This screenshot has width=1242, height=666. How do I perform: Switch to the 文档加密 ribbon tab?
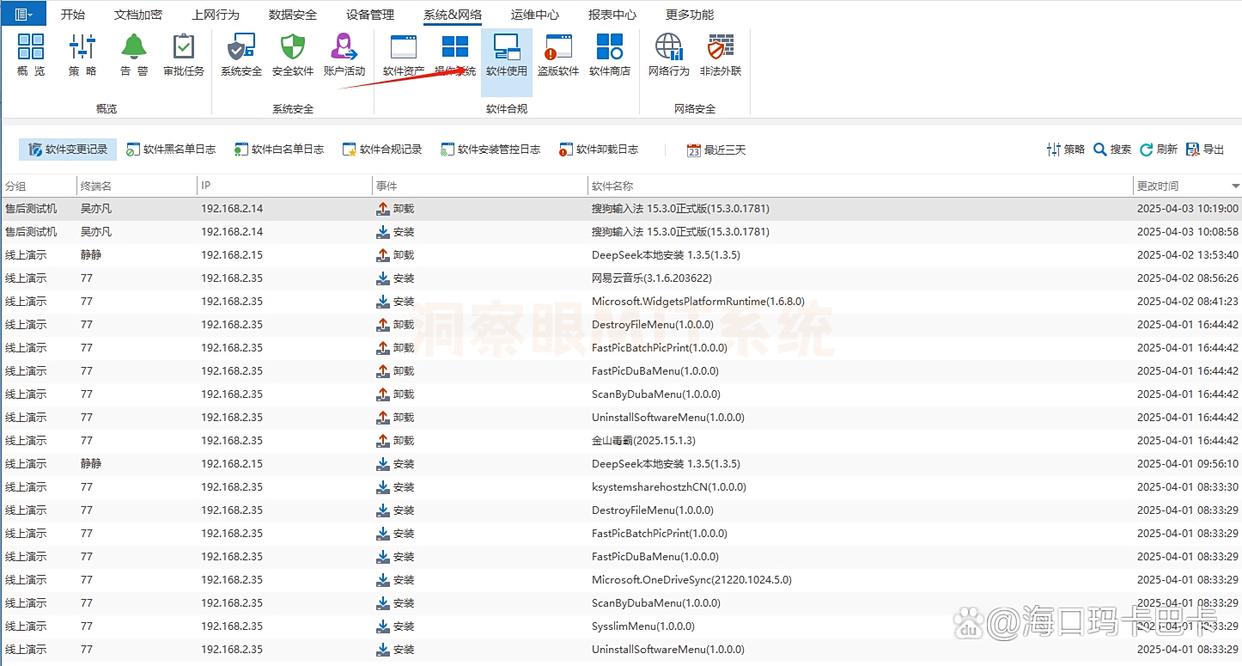click(138, 15)
